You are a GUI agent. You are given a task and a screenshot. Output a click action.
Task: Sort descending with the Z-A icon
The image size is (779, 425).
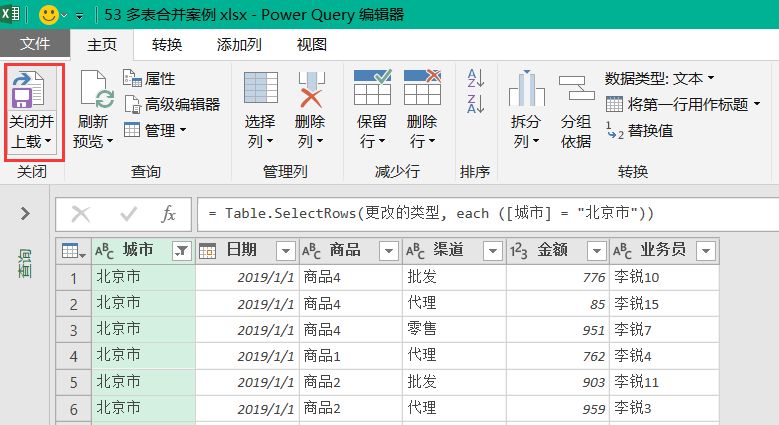[x=475, y=104]
